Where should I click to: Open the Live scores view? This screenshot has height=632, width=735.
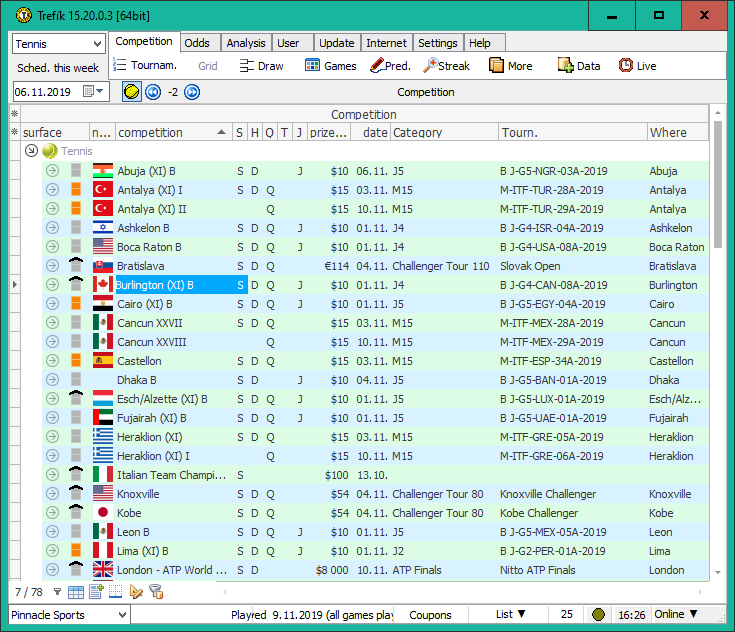pyautogui.click(x=637, y=66)
